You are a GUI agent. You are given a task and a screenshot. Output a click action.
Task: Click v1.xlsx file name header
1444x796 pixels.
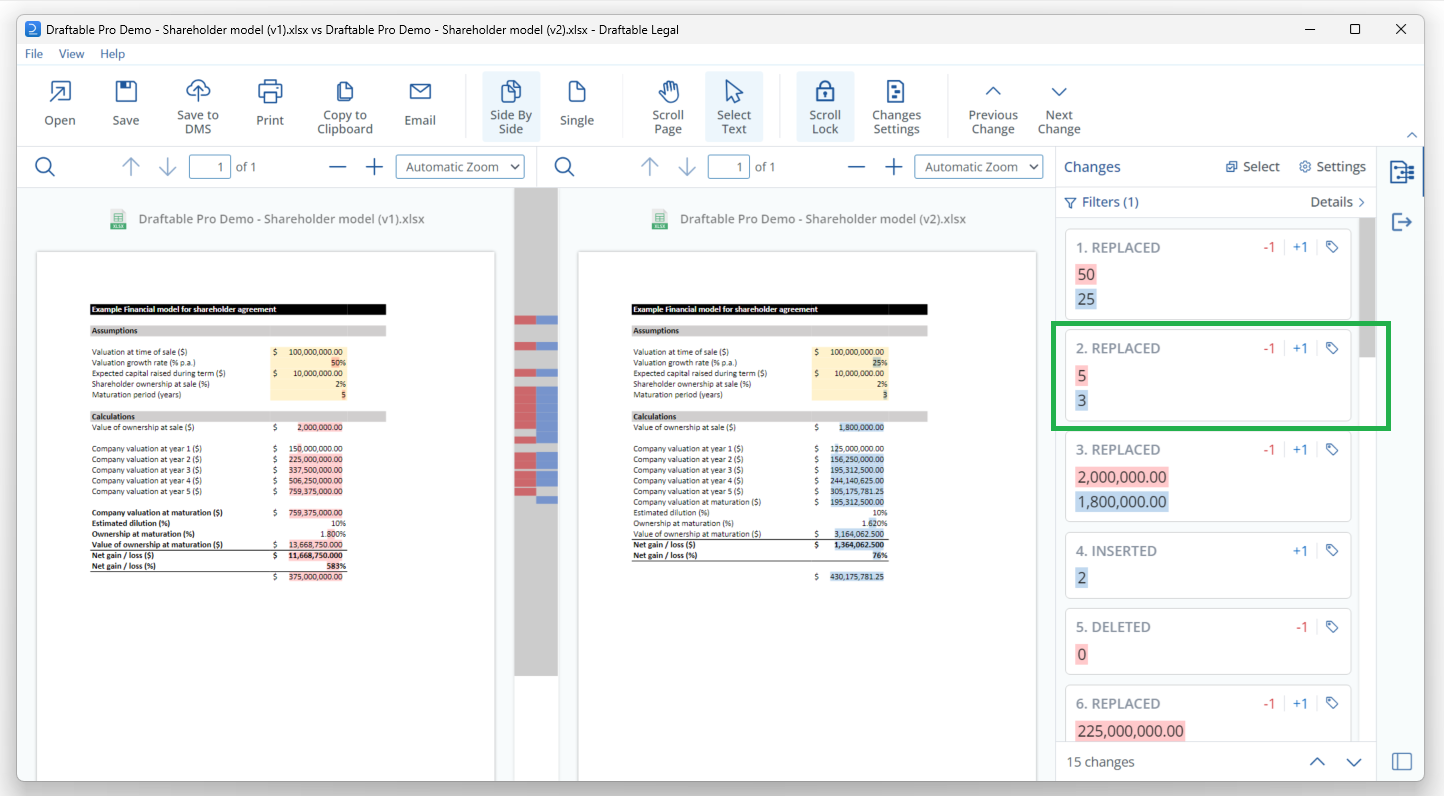(281, 219)
